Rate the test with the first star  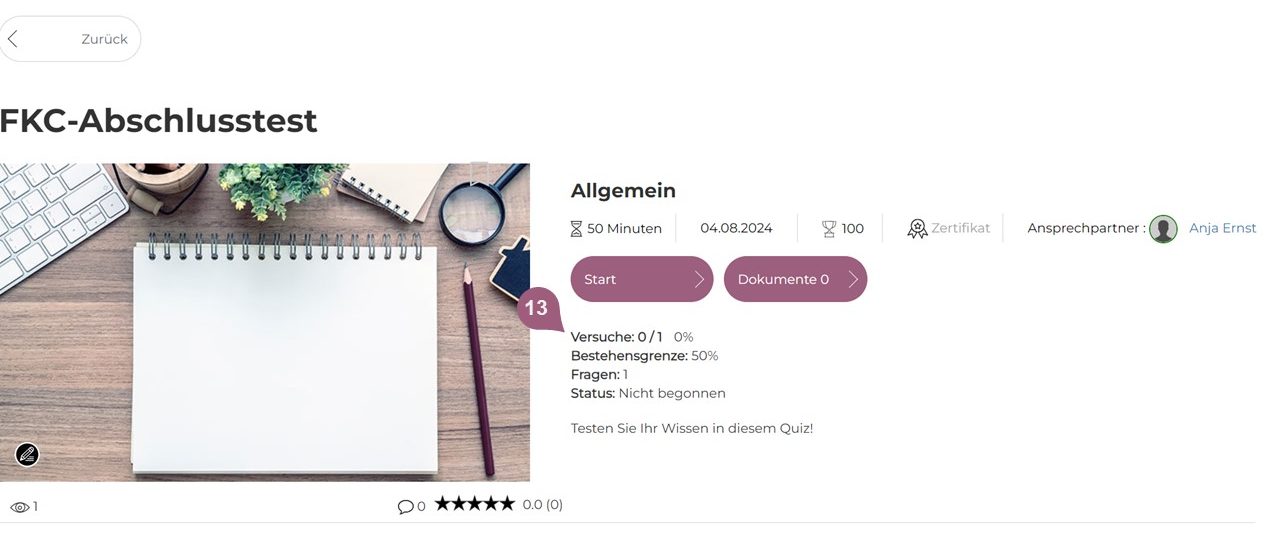(x=443, y=504)
